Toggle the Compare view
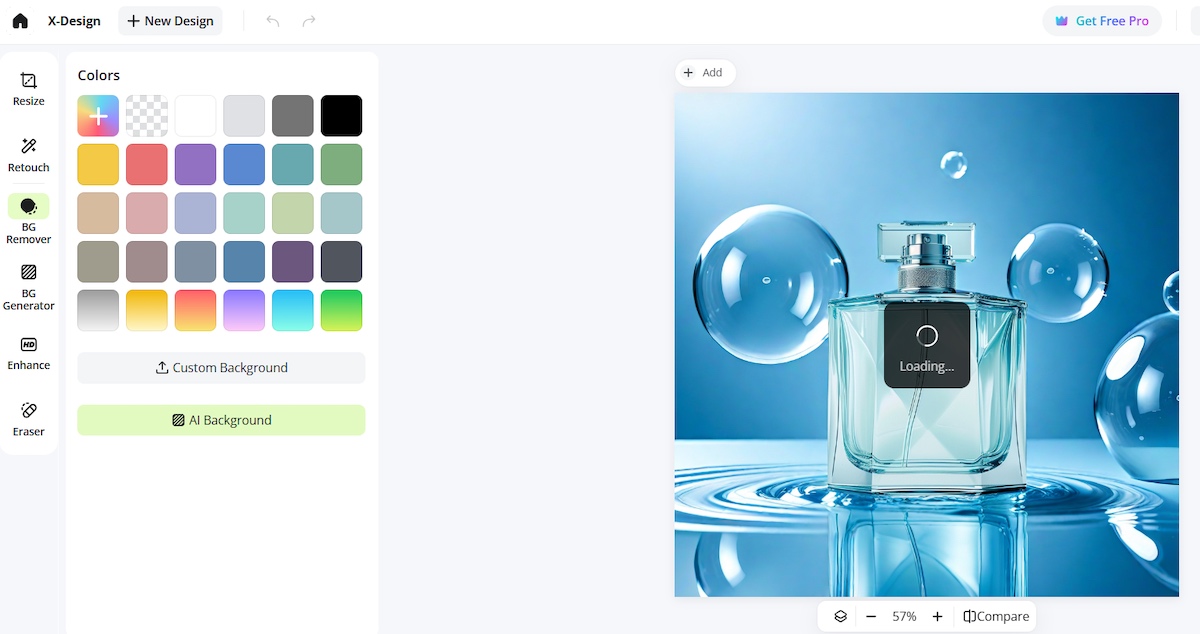The width and height of the screenshot is (1200, 634). (996, 617)
